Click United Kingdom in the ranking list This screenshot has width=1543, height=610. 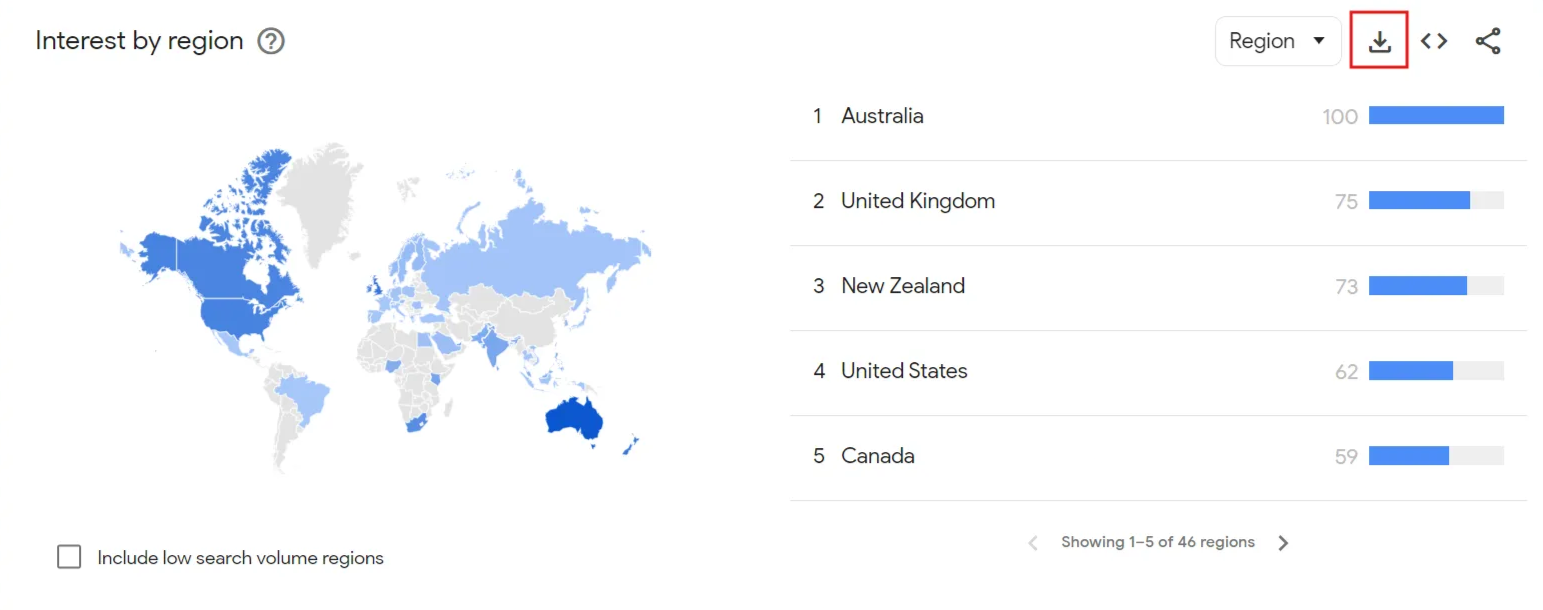[x=917, y=200]
